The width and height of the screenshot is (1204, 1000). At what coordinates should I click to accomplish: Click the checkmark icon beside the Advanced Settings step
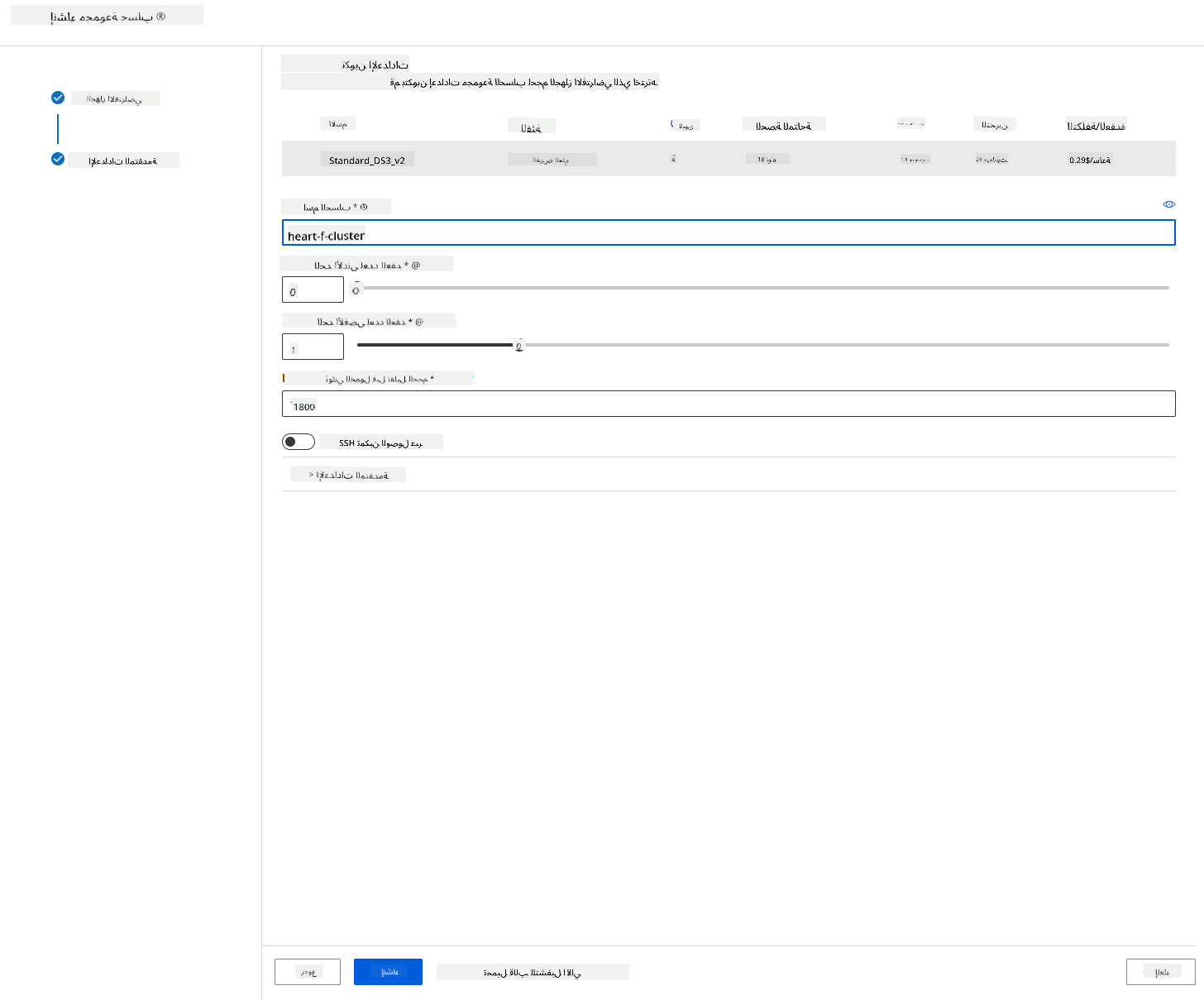[x=58, y=159]
